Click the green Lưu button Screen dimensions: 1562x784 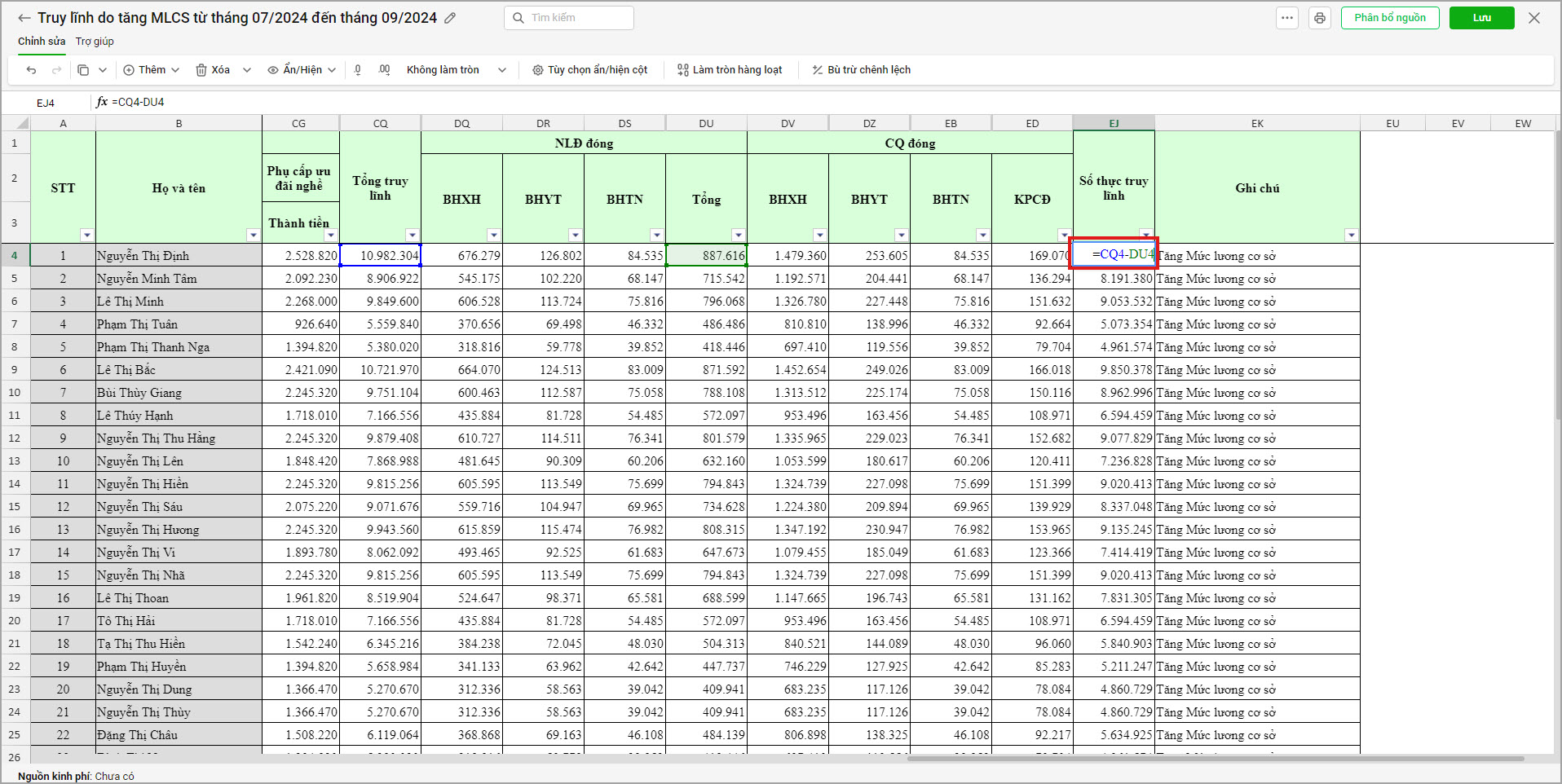[1482, 18]
